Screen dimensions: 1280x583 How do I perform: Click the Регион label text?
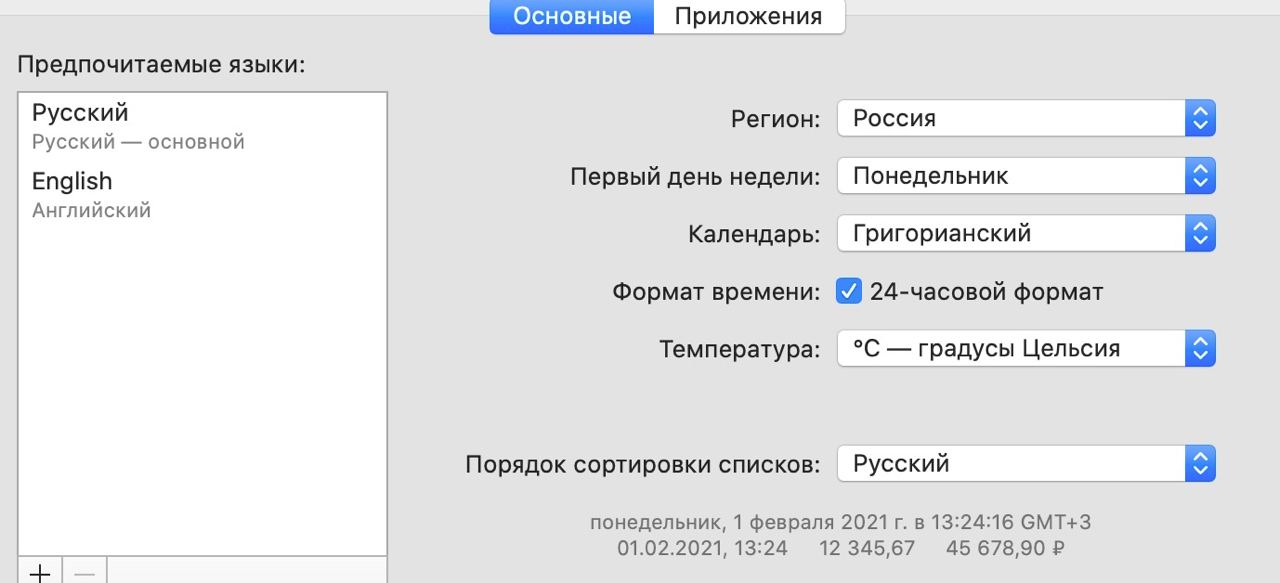click(x=775, y=119)
